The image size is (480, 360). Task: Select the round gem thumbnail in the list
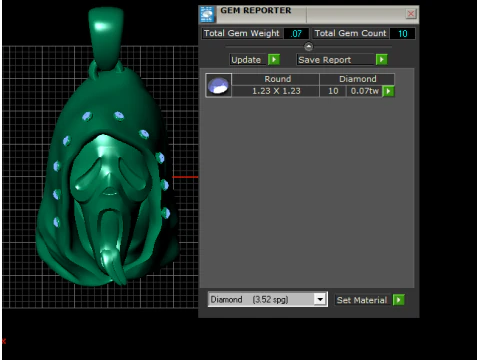218,85
